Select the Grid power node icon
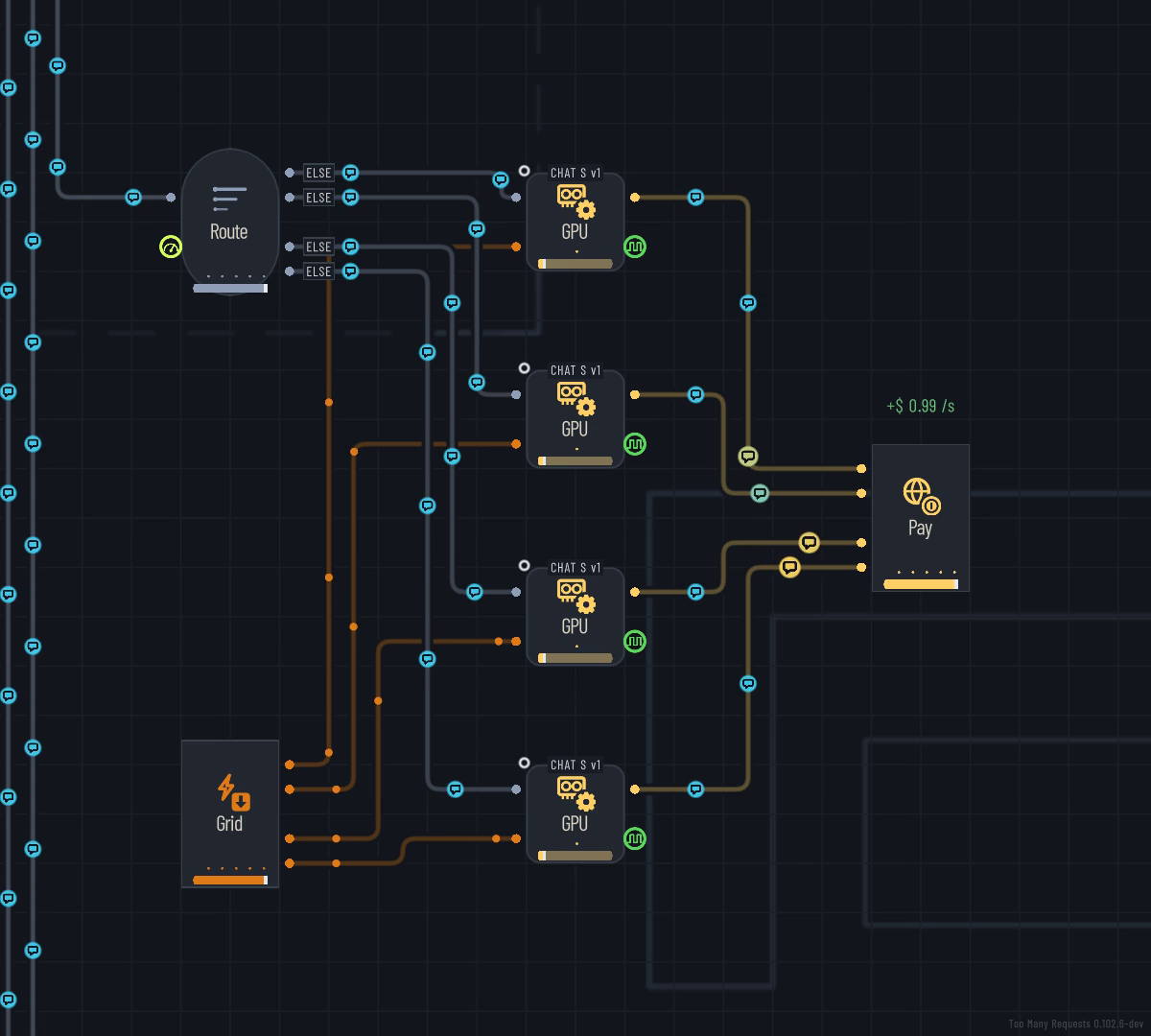Image resolution: width=1151 pixels, height=1036 pixels. (233, 793)
